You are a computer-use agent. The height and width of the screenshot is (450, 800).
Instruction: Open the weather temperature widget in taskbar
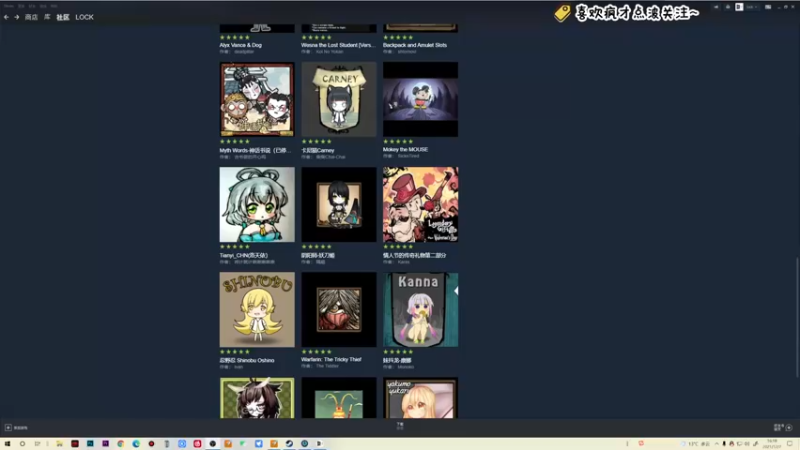696,444
